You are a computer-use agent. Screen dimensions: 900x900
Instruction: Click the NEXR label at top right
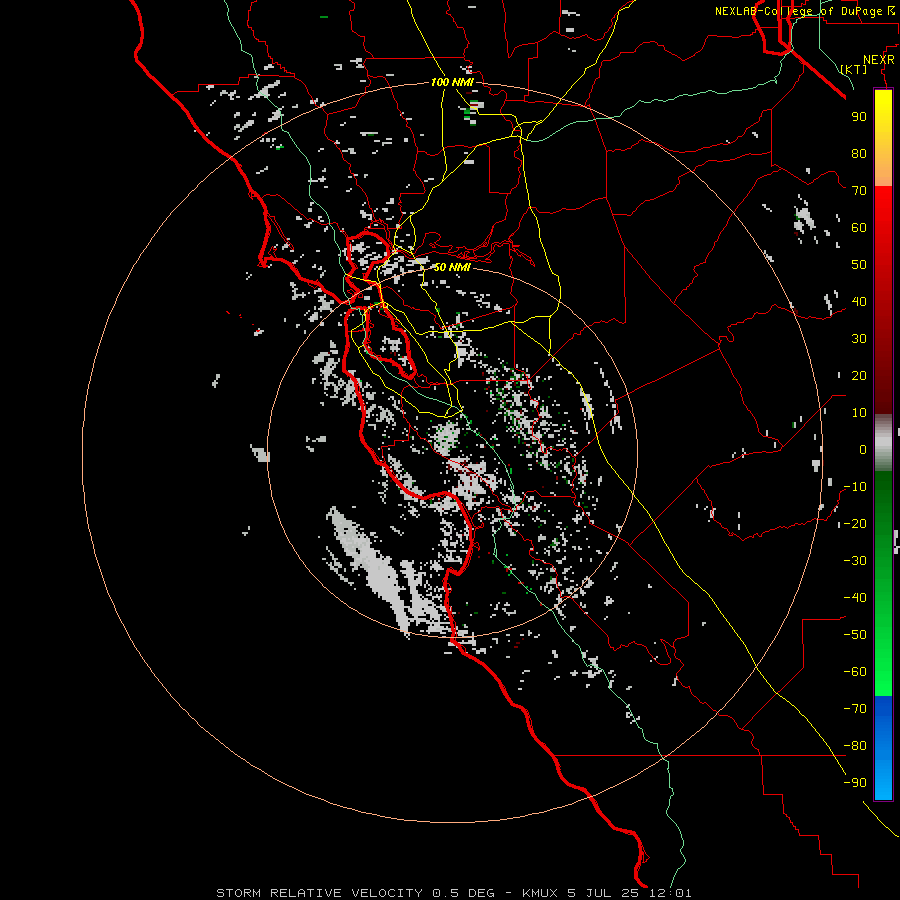click(879, 60)
